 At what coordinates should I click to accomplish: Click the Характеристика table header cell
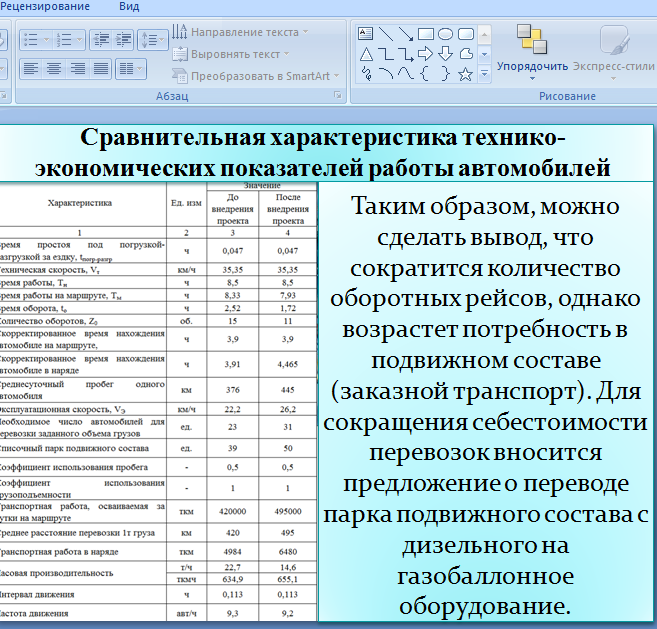pos(80,203)
